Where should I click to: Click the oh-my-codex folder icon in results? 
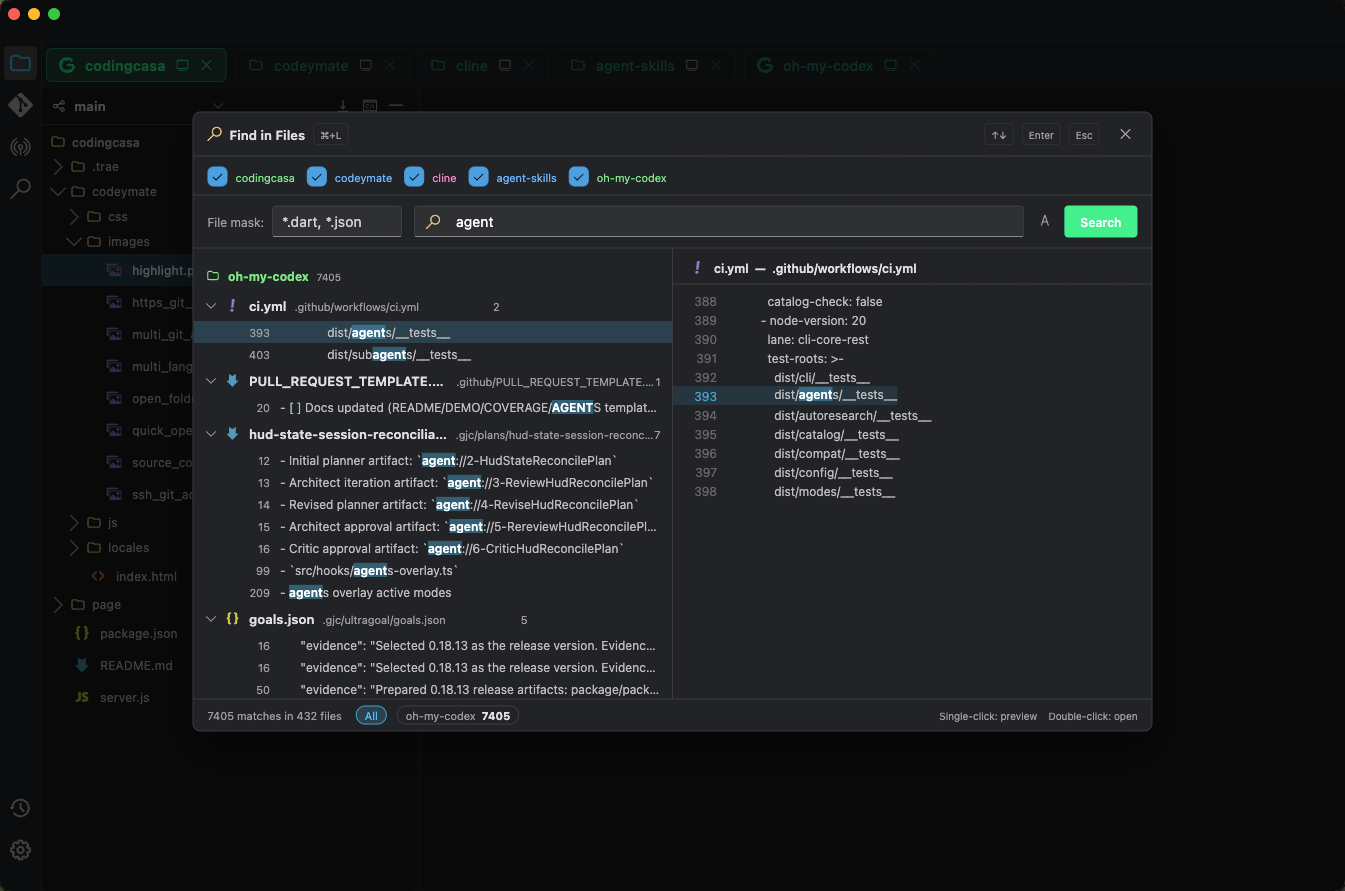pos(212,276)
